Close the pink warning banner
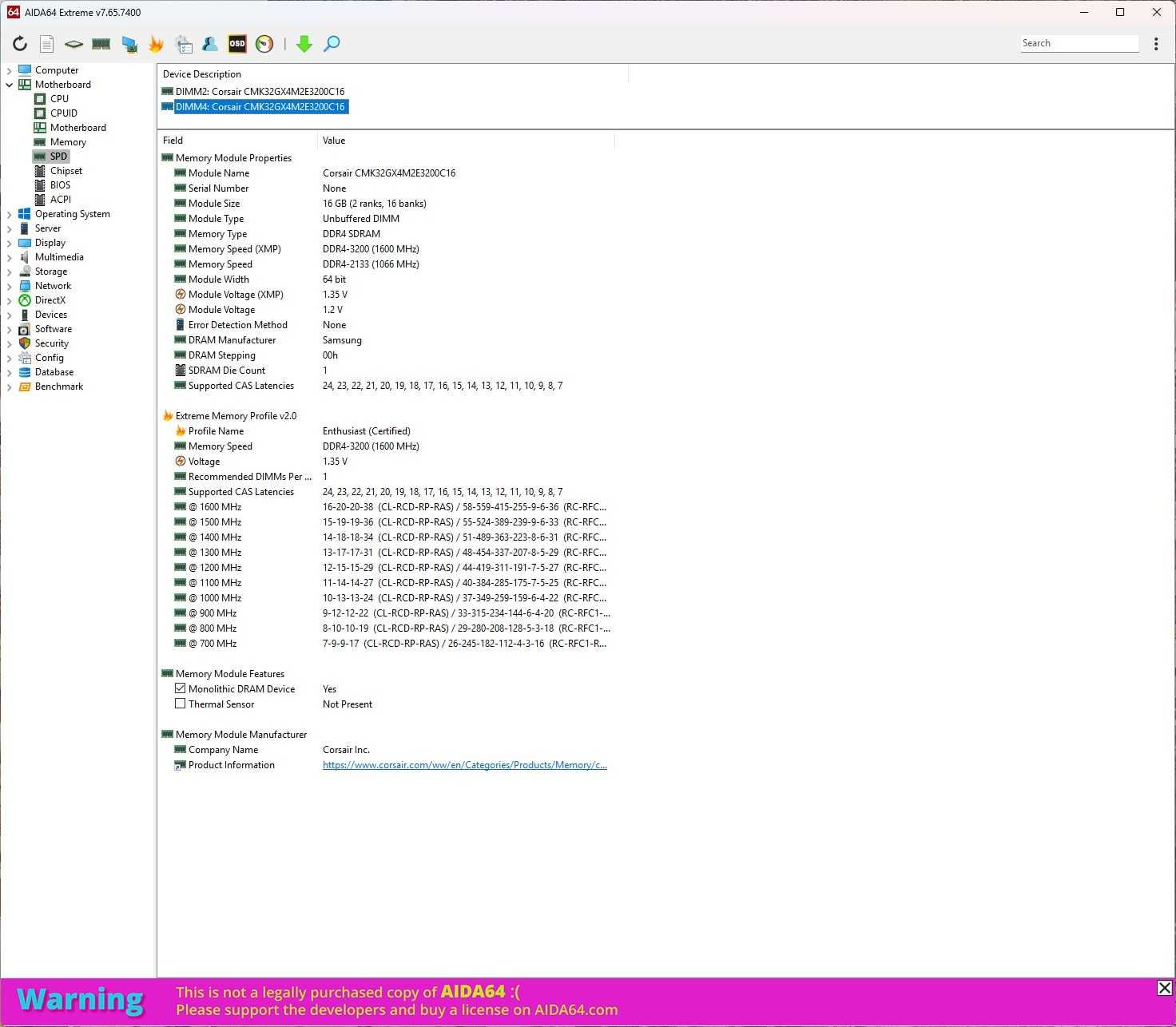The image size is (1176, 1027). (x=1165, y=988)
